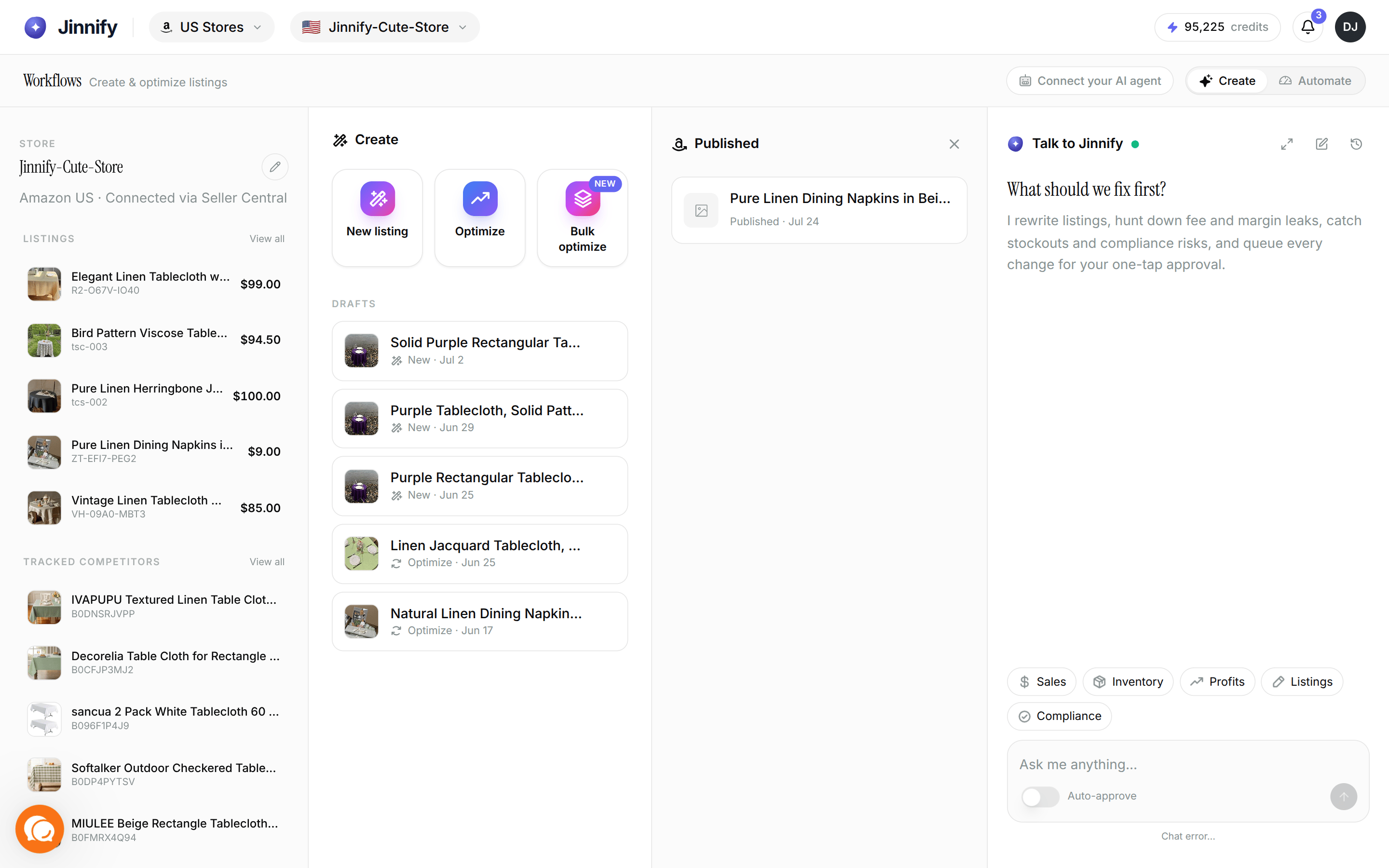Open the DJ account avatar
This screenshot has width=1389, height=868.
(1350, 27)
